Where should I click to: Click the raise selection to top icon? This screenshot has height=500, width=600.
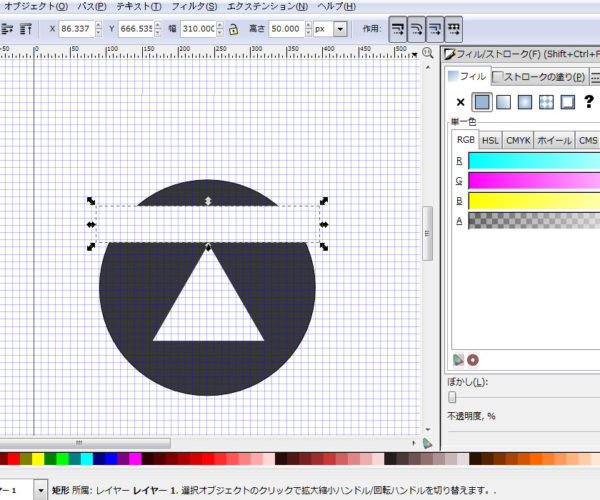click(x=25, y=29)
